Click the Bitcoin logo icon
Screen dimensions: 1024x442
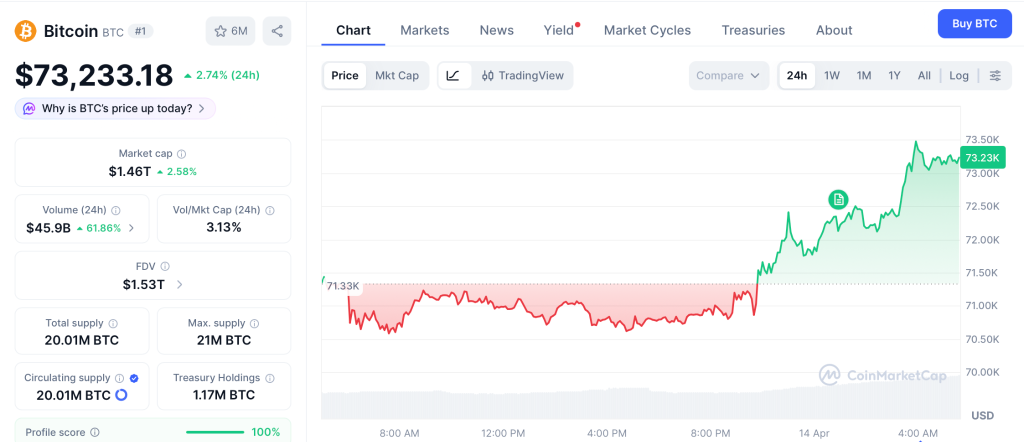[26, 31]
